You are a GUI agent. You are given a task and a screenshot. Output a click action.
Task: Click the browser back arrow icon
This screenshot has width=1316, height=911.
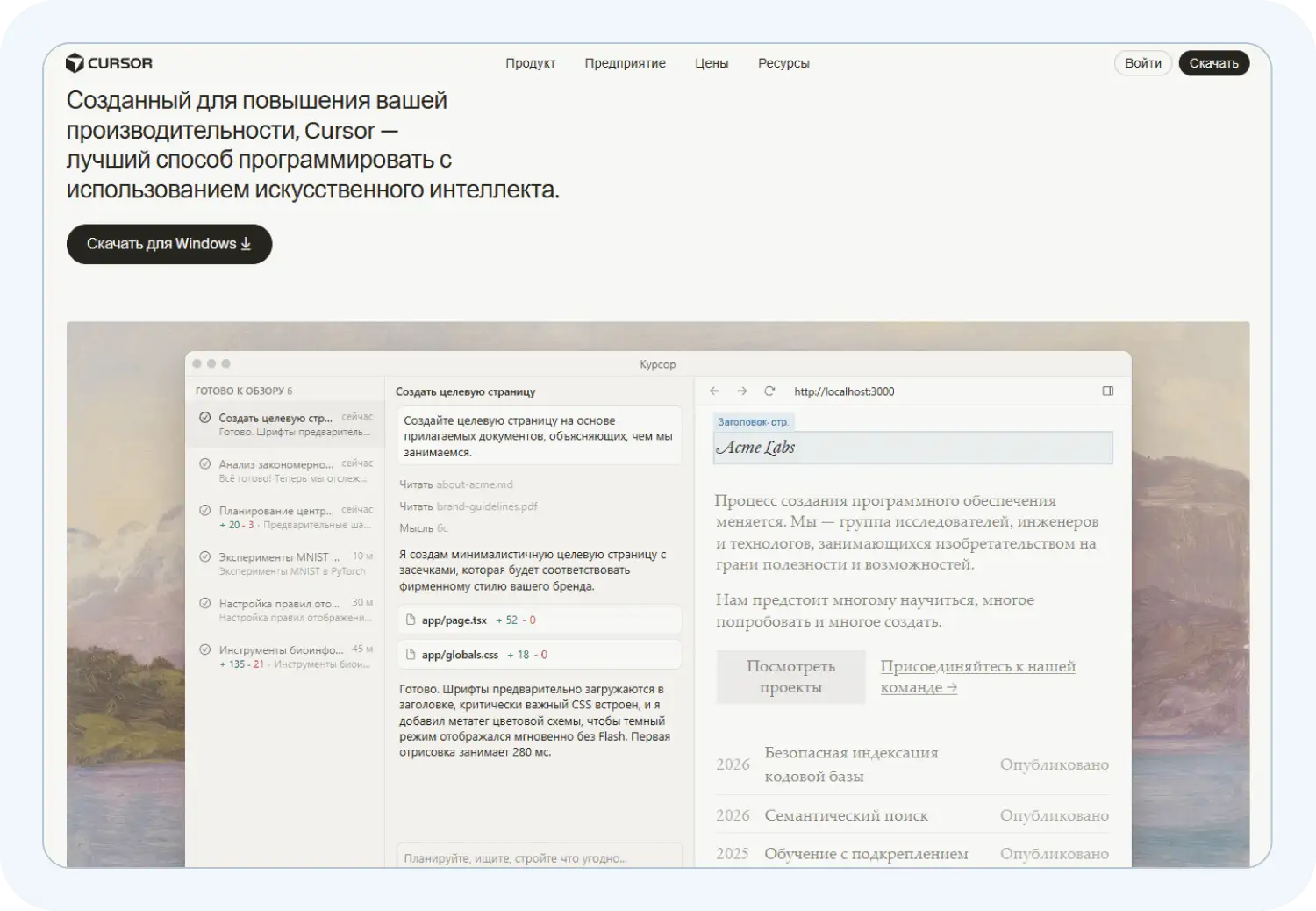tap(714, 391)
